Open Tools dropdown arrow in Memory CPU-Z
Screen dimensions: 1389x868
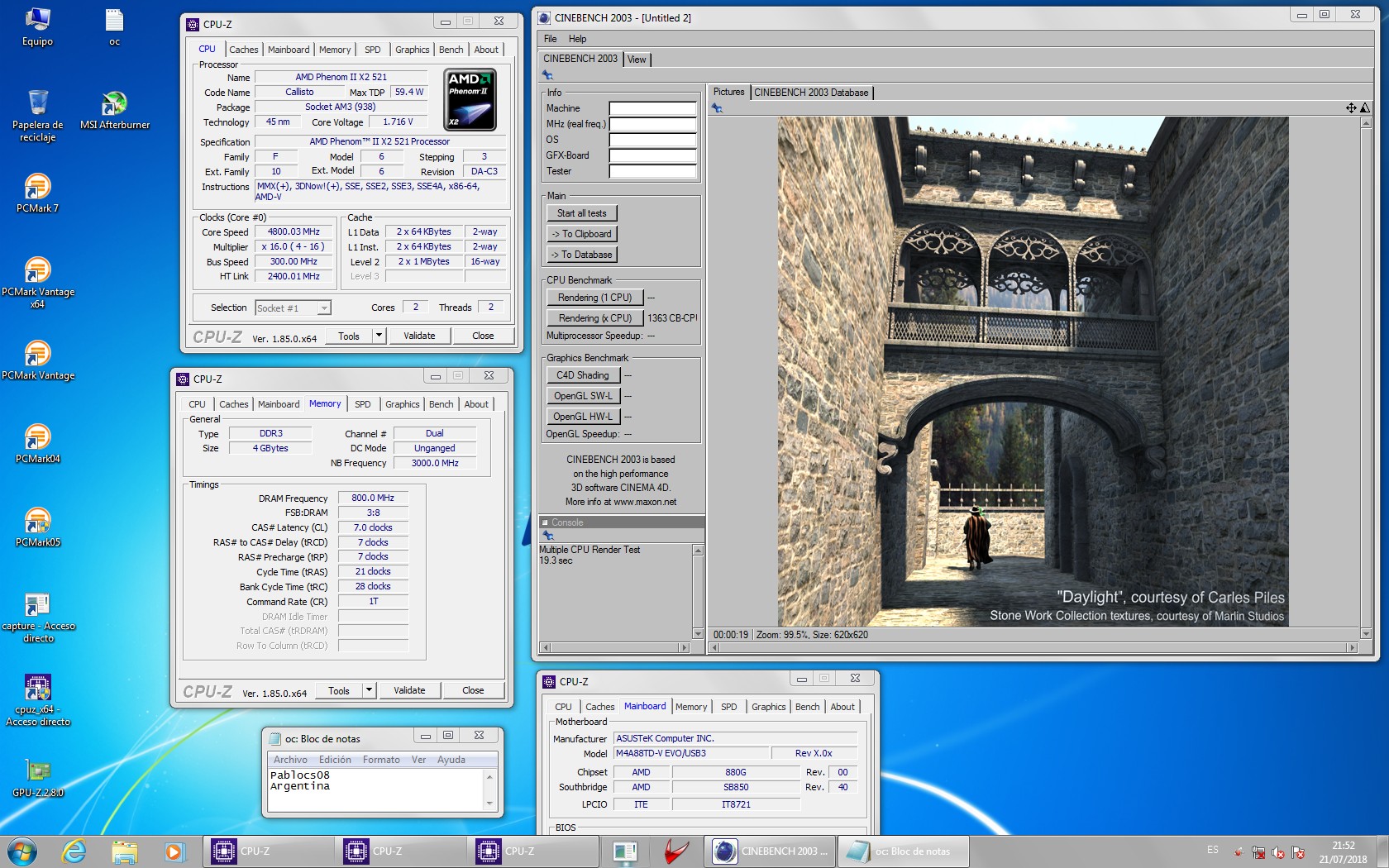point(369,690)
